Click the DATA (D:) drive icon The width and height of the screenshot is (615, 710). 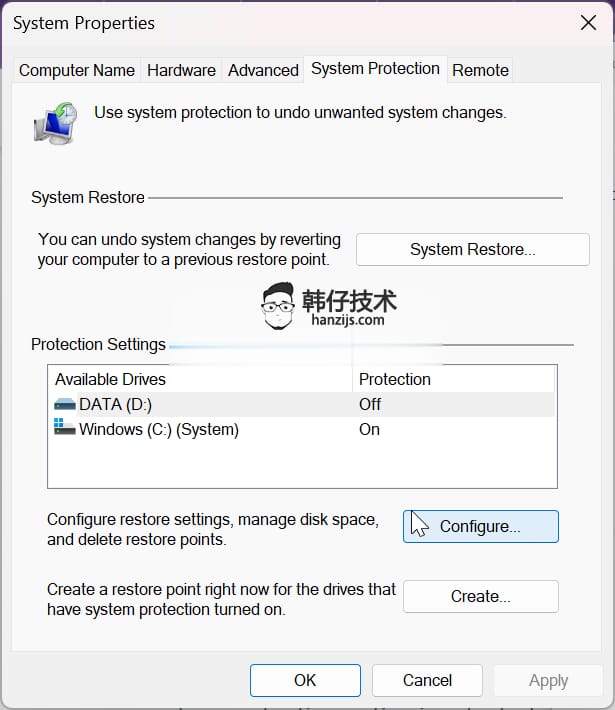[65, 404]
